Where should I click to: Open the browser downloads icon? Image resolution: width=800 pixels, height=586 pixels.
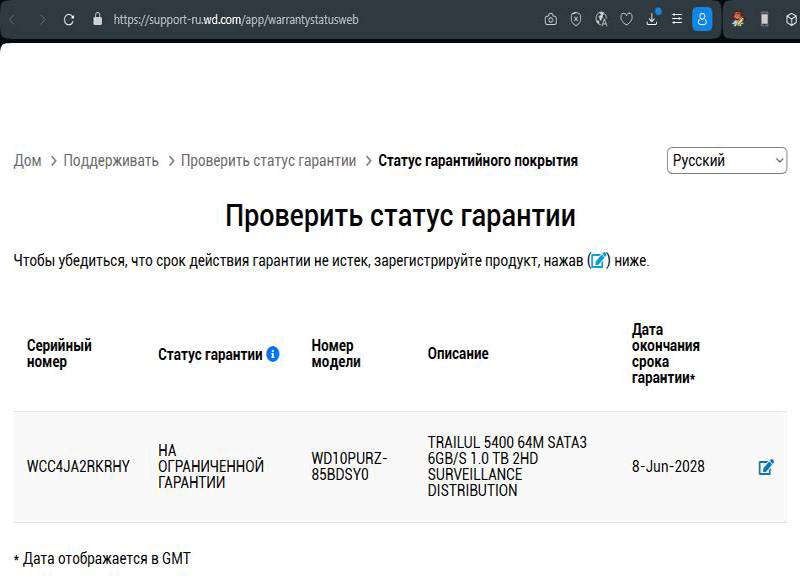652,19
